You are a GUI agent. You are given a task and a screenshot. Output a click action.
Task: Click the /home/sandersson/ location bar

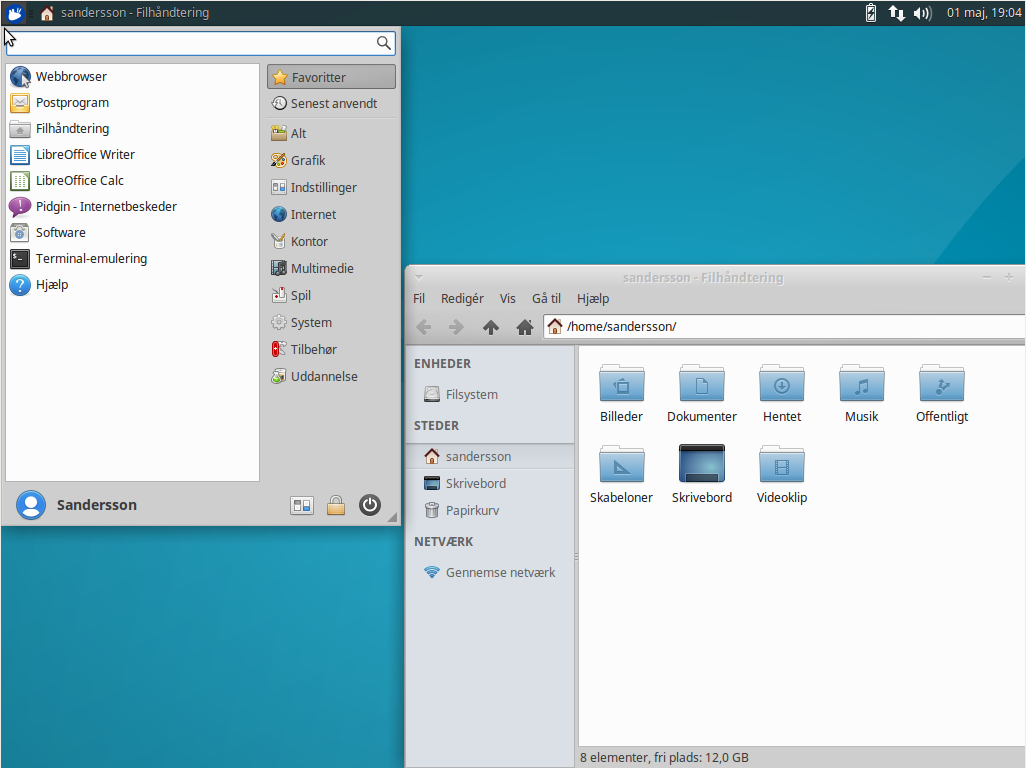pyautogui.click(x=785, y=326)
